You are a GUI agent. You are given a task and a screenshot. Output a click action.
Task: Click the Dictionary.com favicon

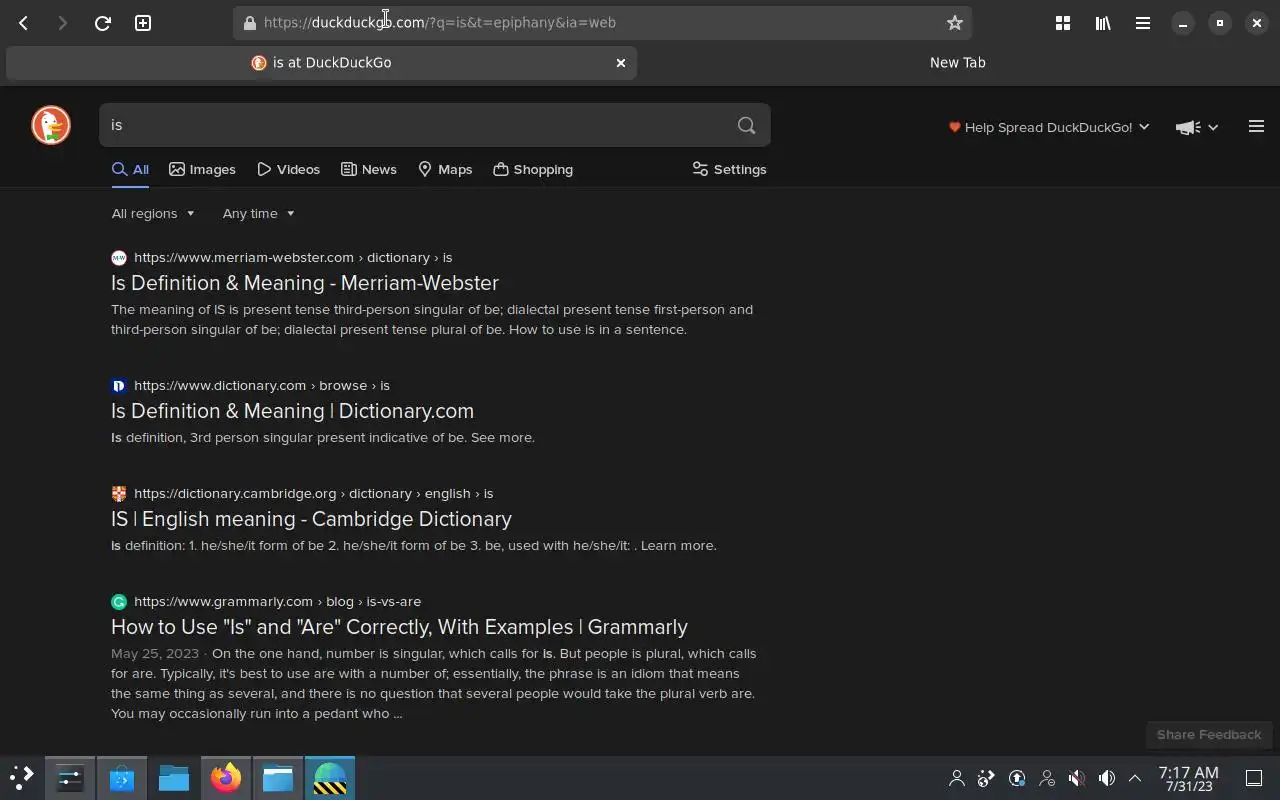pyautogui.click(x=119, y=385)
